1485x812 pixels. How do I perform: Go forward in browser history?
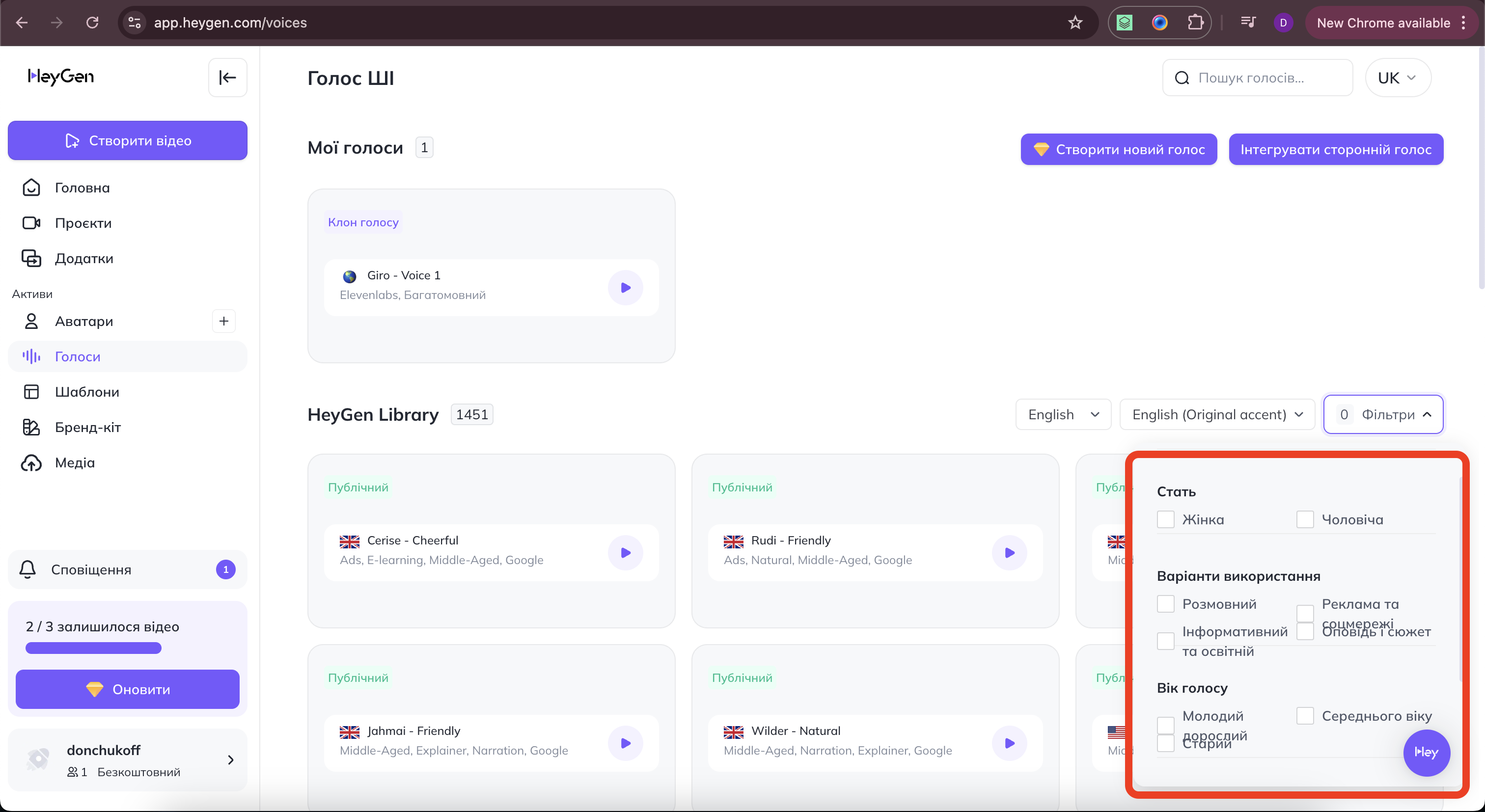click(56, 23)
